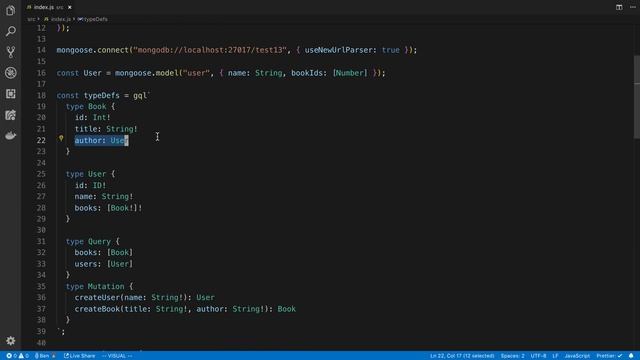Click the 'bookIds' field on line 16
Screen dimensions: 640x360
tap(307, 73)
